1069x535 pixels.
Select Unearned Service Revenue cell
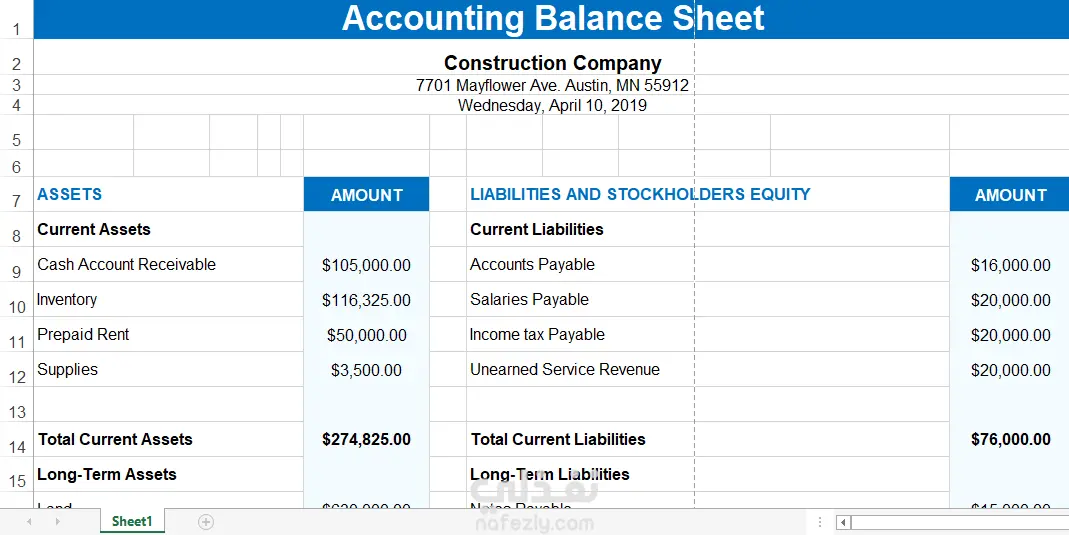[708, 369]
